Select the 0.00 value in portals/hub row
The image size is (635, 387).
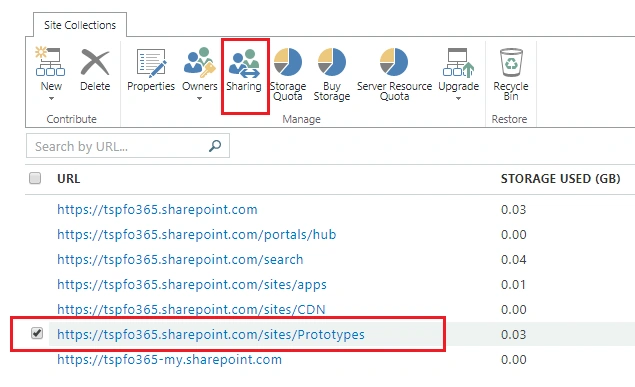coord(514,235)
